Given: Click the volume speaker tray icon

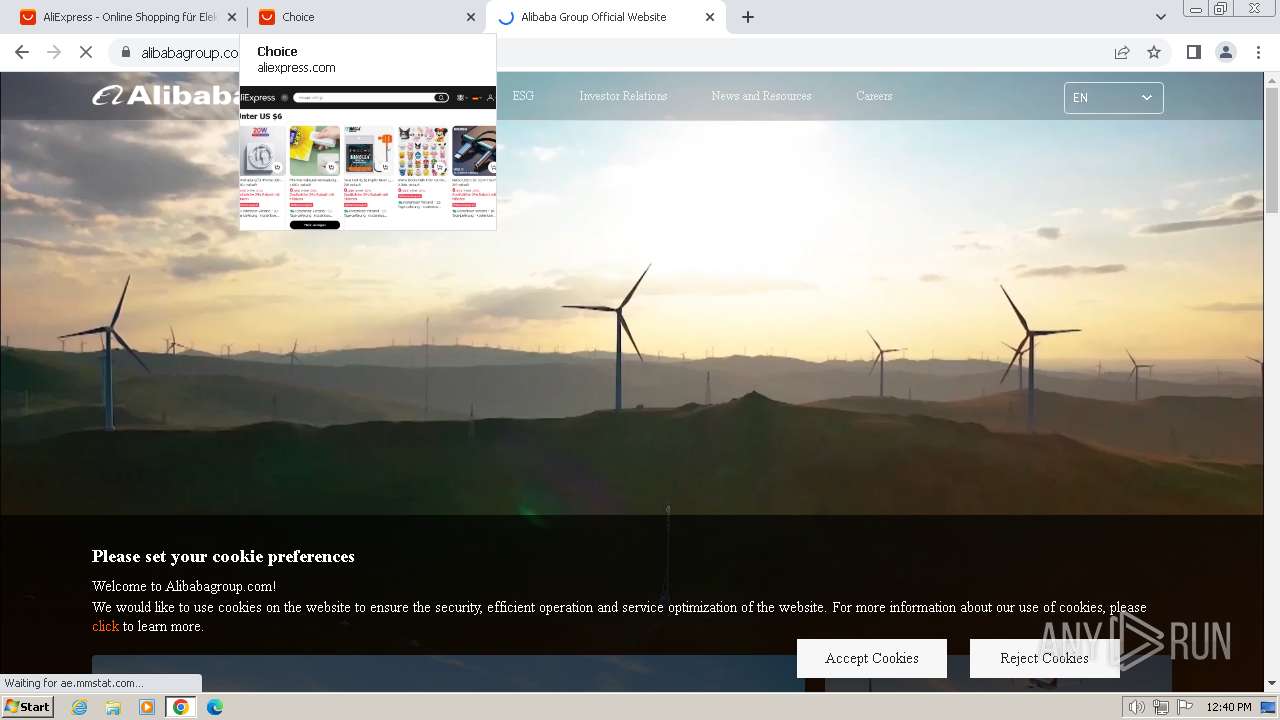Looking at the screenshot, I should point(1136,707).
